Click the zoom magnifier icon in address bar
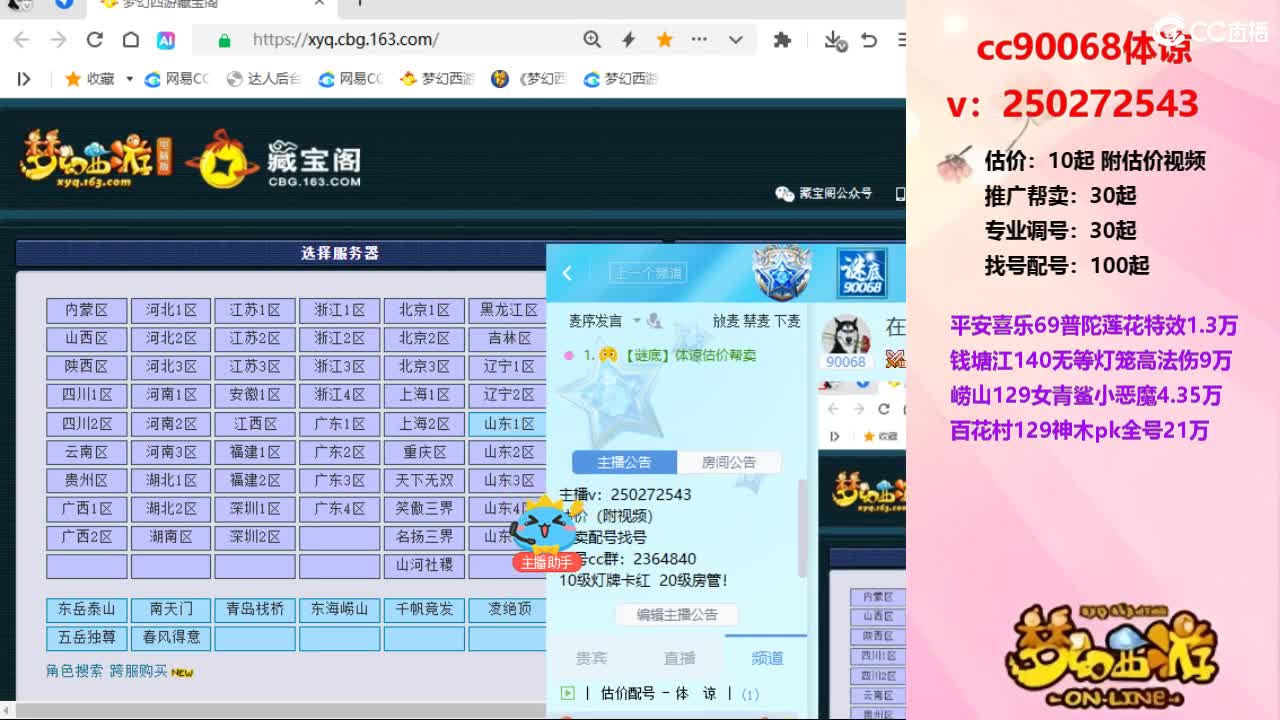The height and width of the screenshot is (720, 1280). (592, 40)
